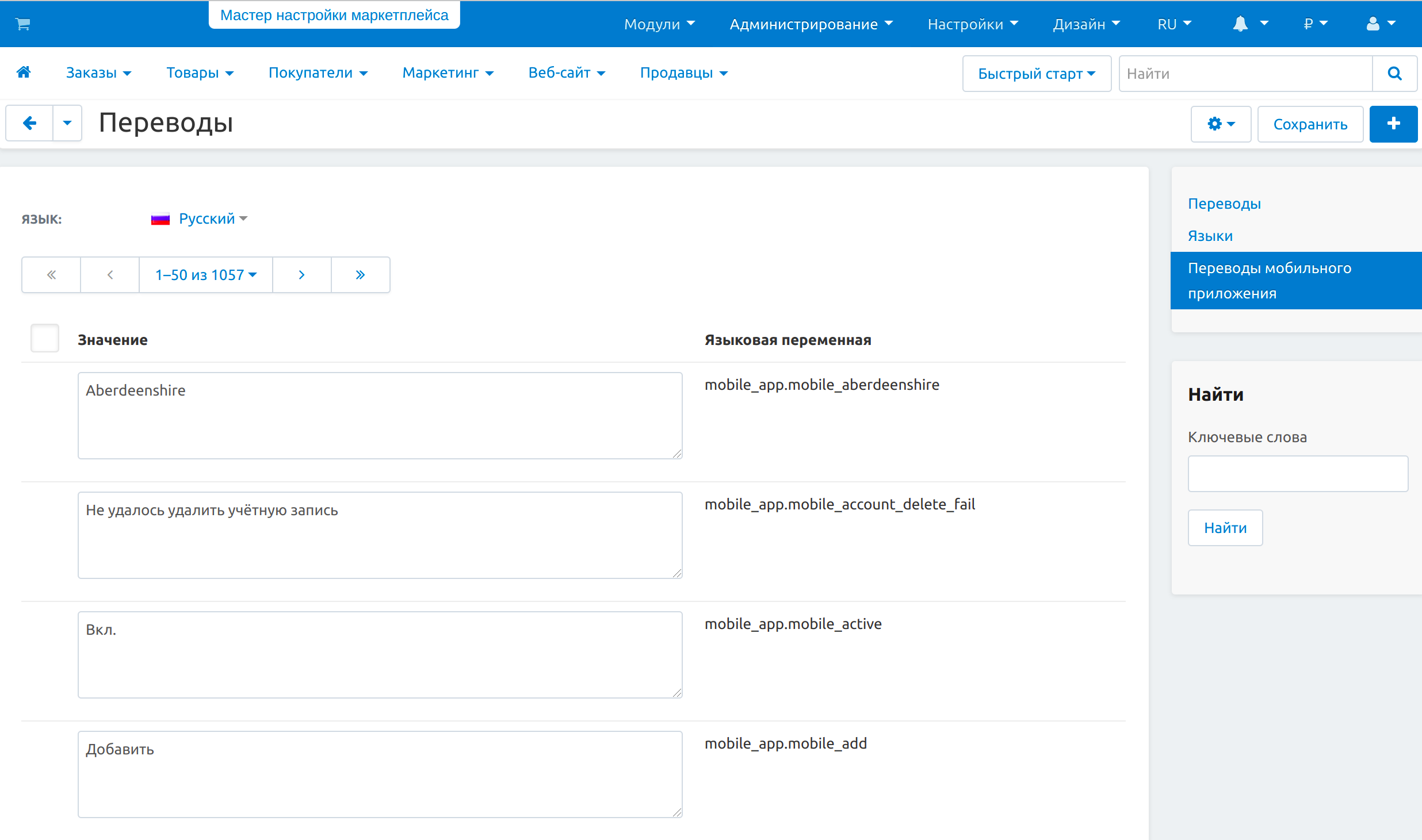Open the Товары menu
1422x840 pixels.
tap(200, 73)
